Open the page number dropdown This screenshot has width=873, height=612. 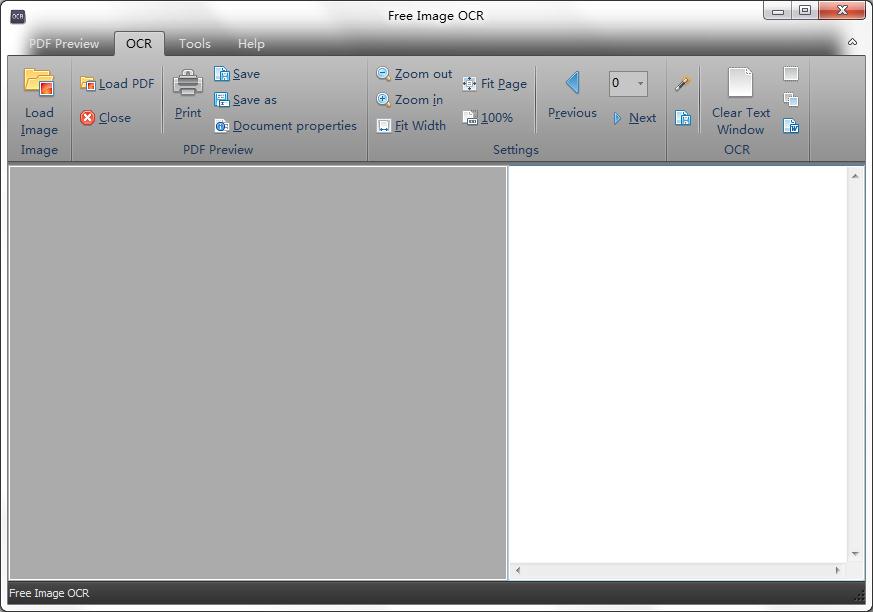coord(640,84)
